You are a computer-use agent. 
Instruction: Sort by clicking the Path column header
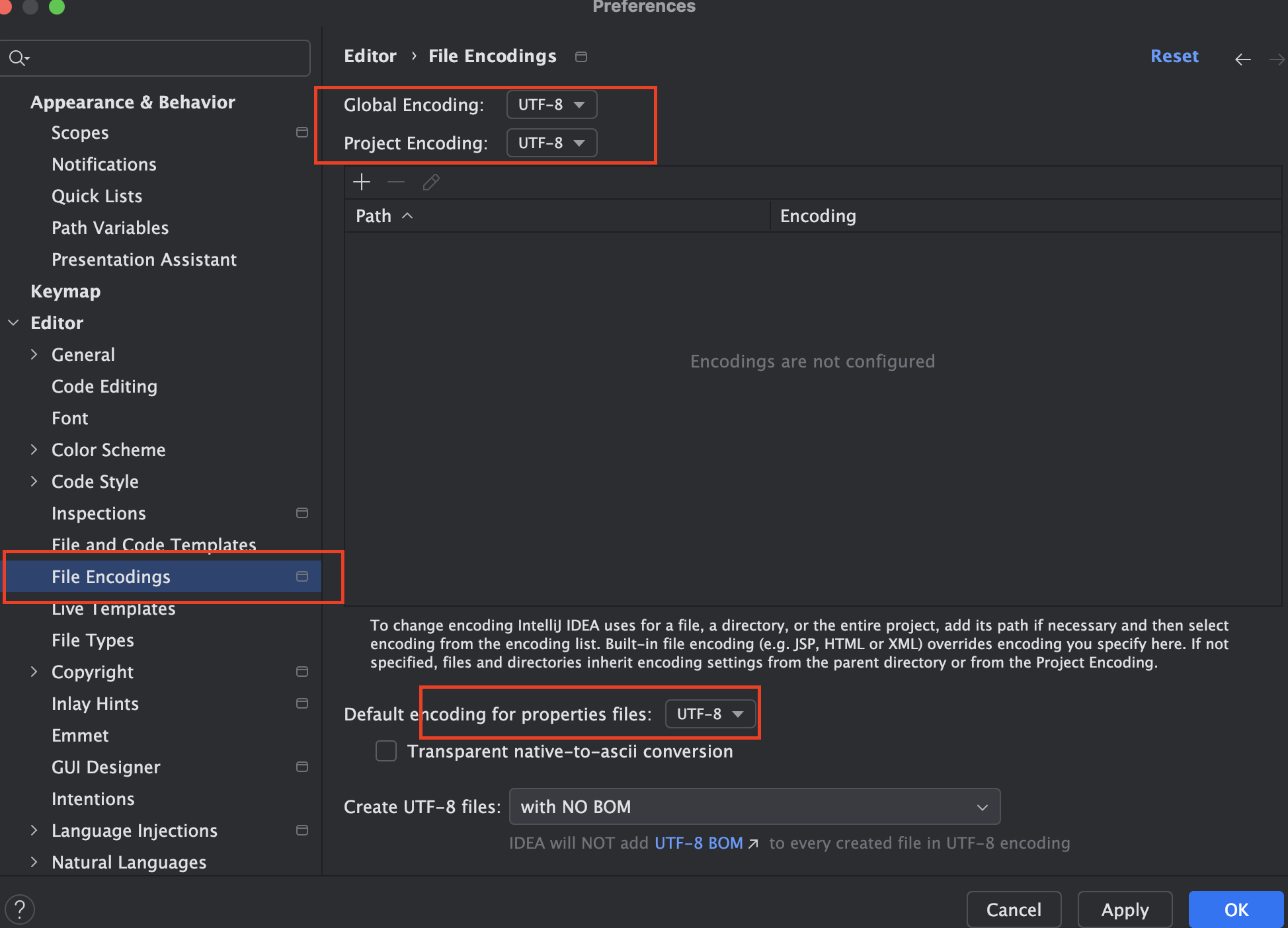374,216
